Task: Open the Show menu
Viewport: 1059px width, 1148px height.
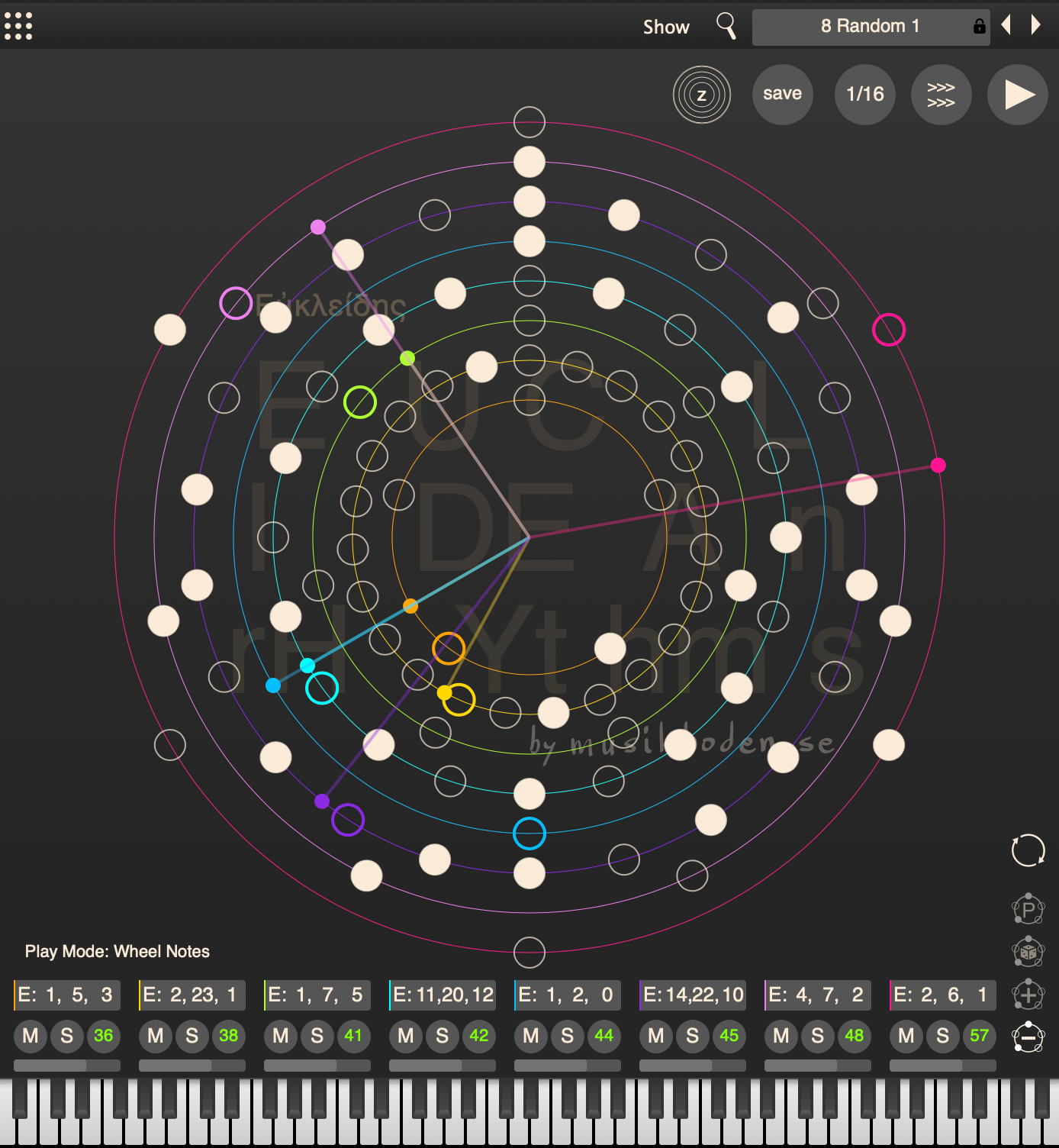Action: [665, 27]
